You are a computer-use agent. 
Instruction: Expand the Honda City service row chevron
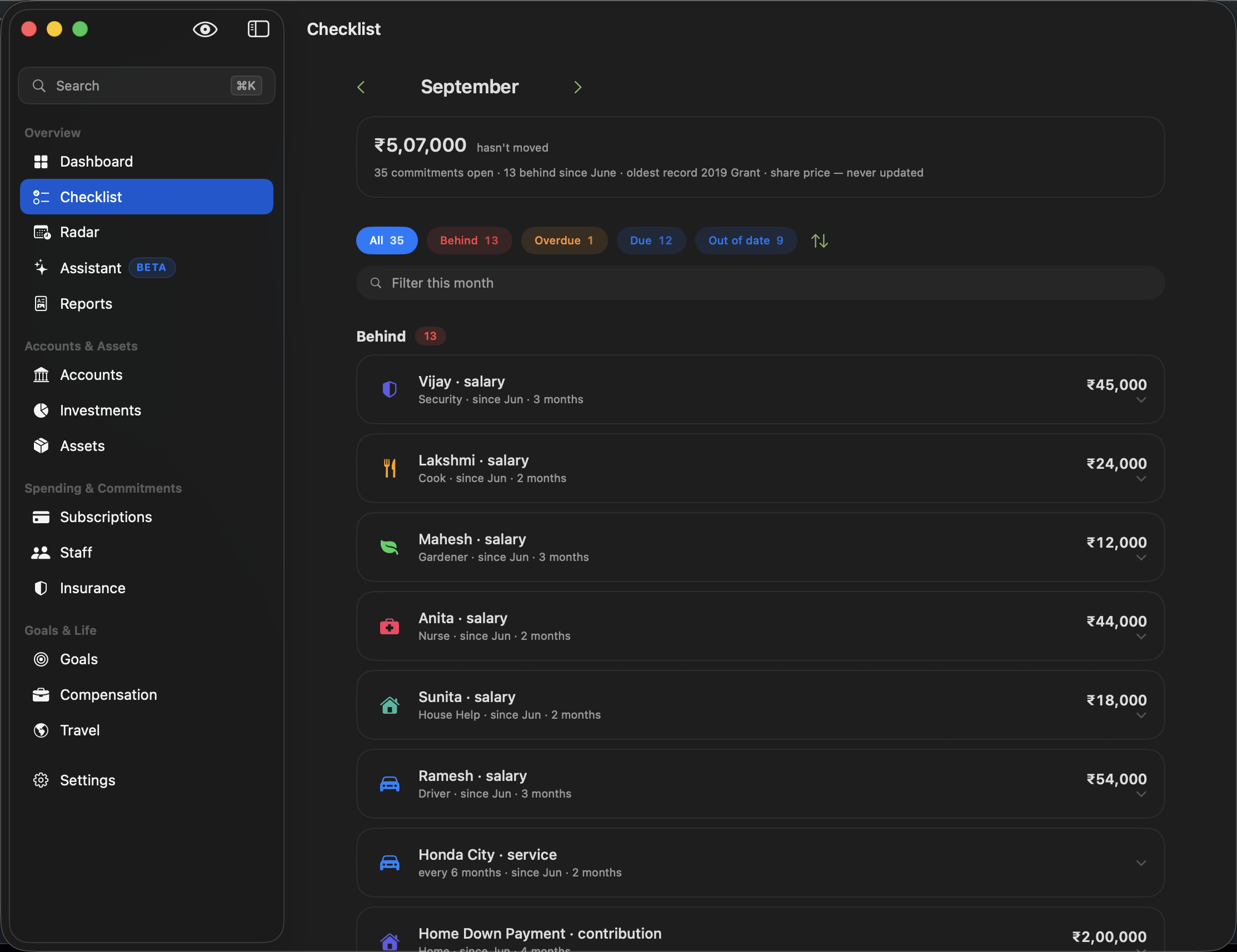tap(1141, 863)
